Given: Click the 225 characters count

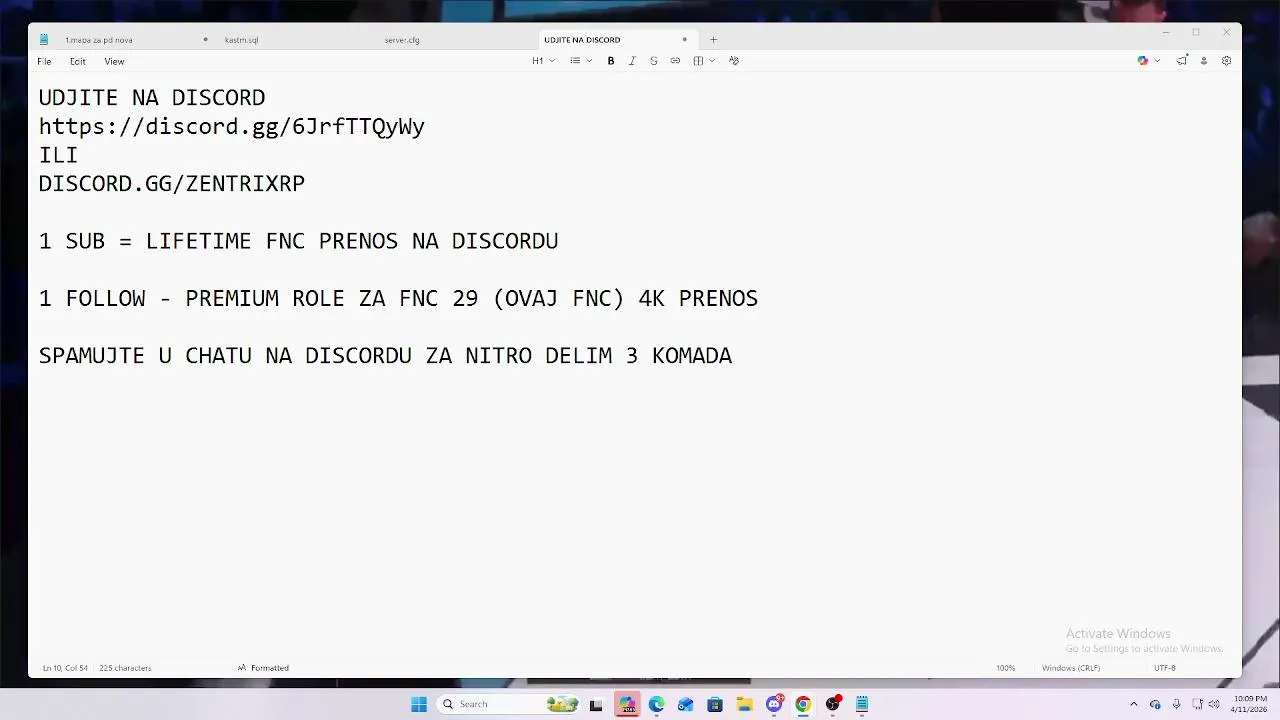Looking at the screenshot, I should (125, 668).
